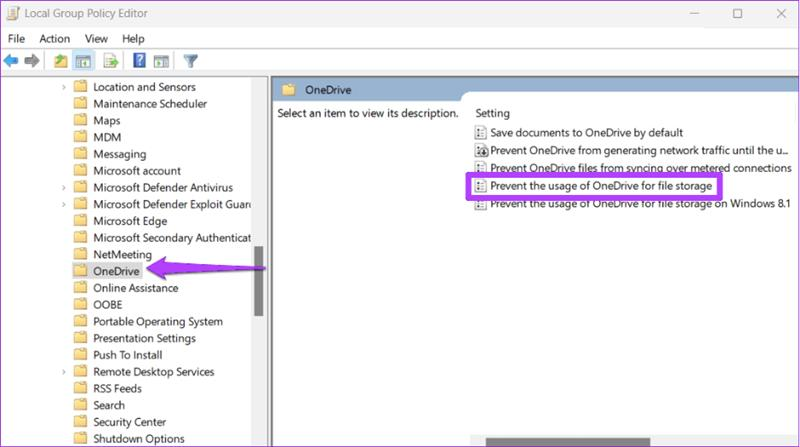
Task: Click the Maps folder icon
Action: 80,120
